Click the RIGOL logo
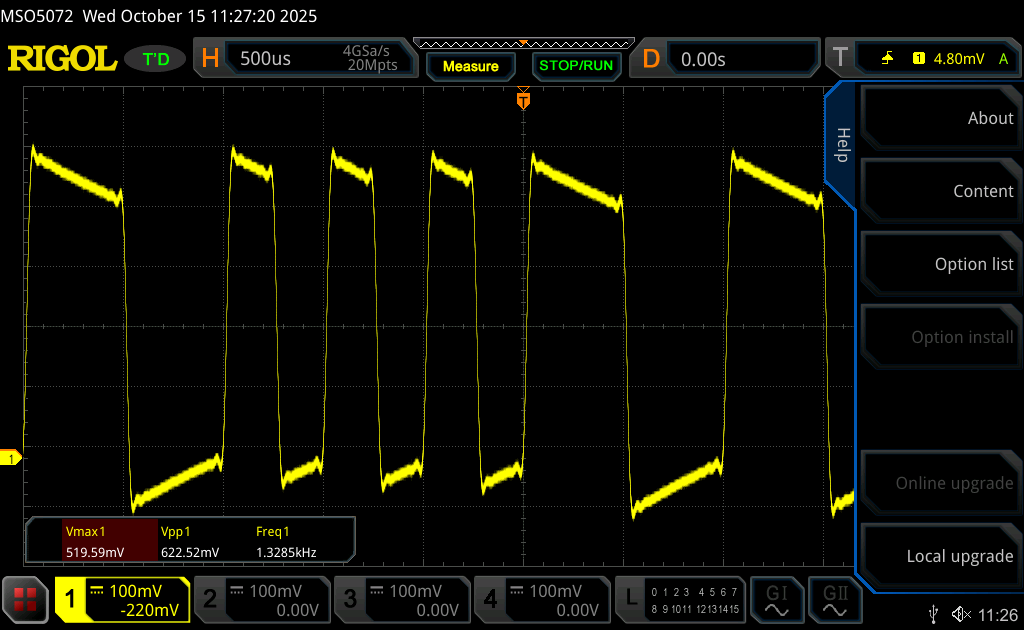1024x630 pixels. click(62, 59)
